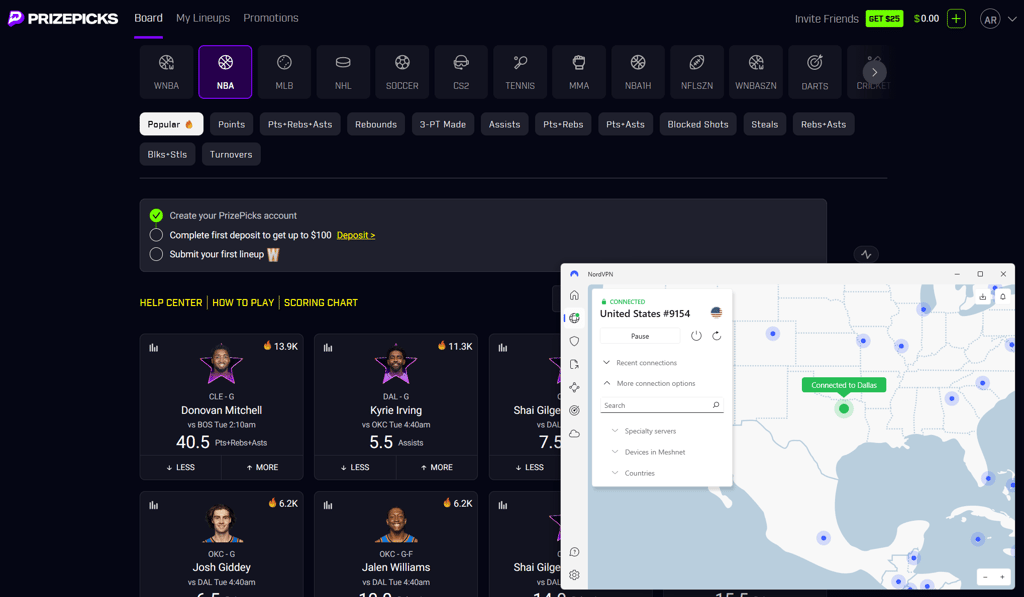Open NordVPN Dark Web Monitor target icon
The image size is (1024, 597).
(574, 410)
